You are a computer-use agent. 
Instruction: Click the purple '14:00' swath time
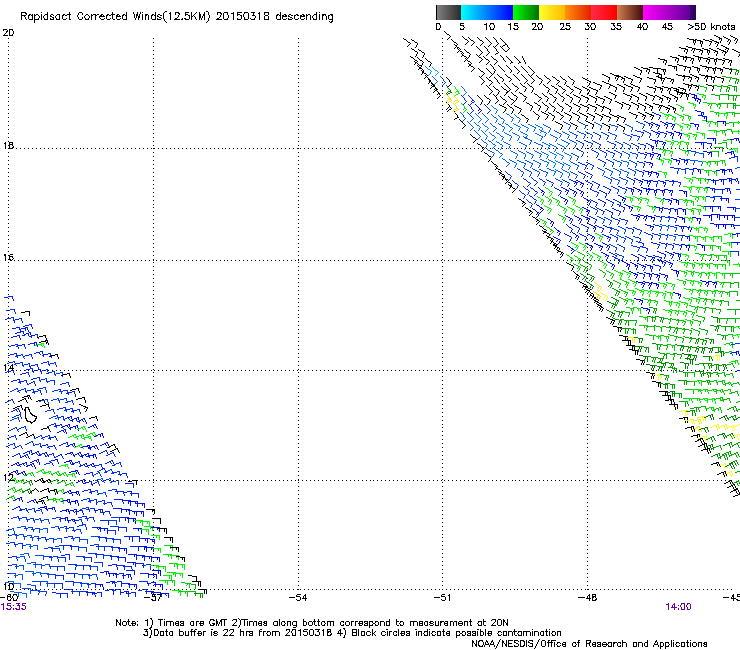pyautogui.click(x=678, y=607)
